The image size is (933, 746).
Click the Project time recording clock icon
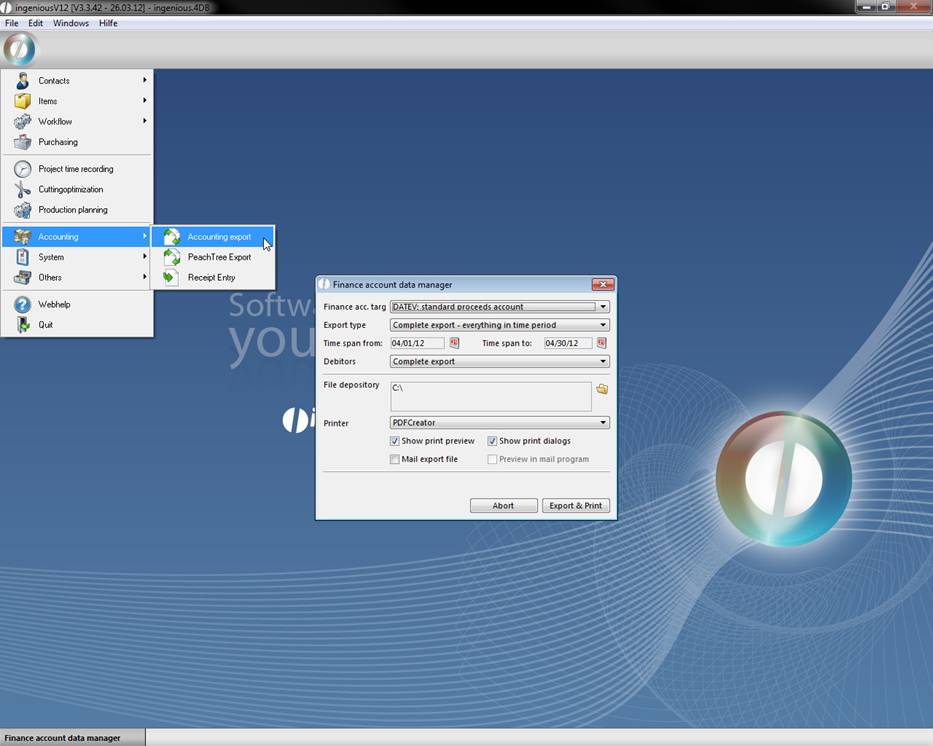click(x=22, y=169)
